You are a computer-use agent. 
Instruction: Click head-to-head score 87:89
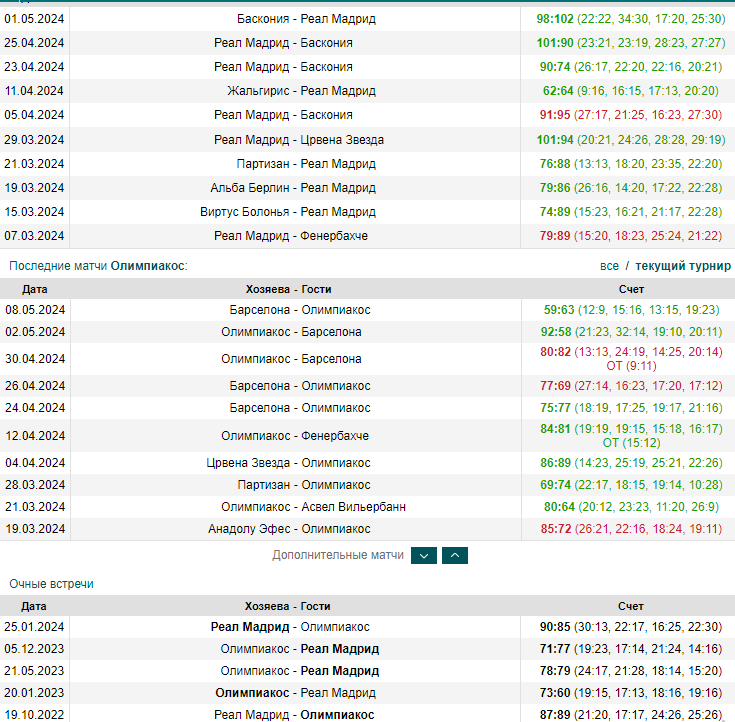(555, 714)
